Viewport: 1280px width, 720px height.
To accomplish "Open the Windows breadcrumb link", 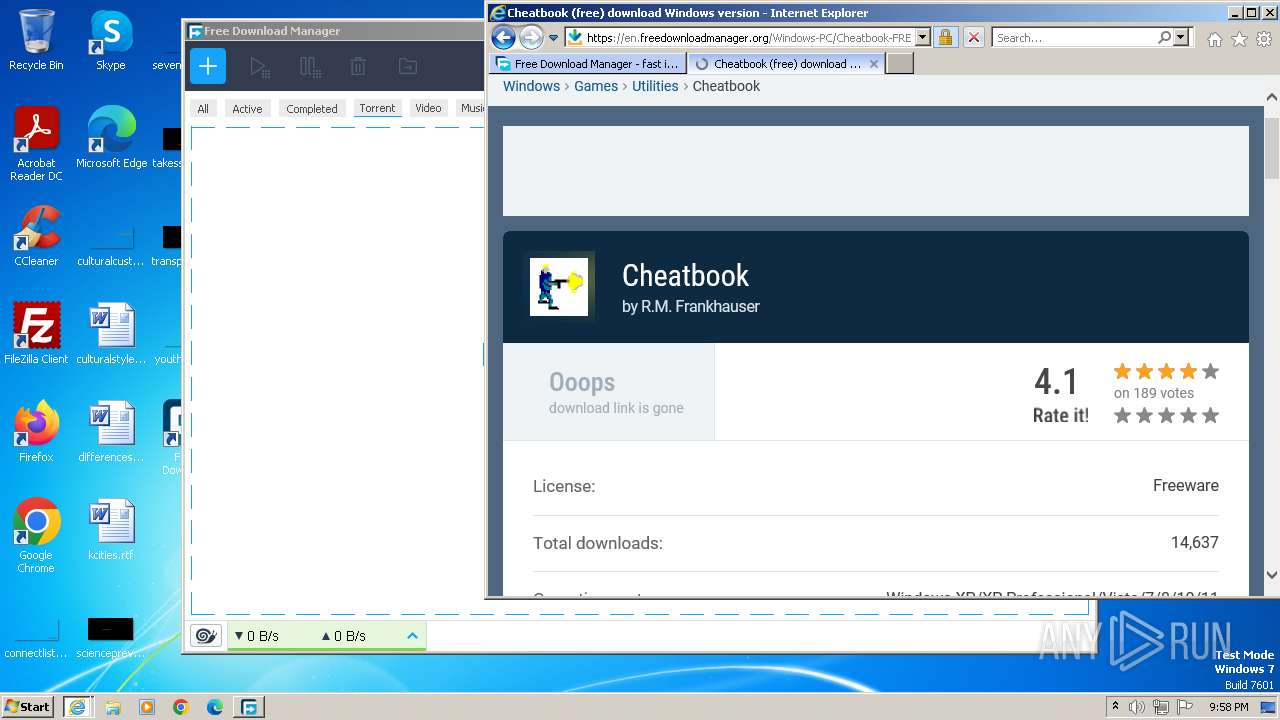I will pyautogui.click(x=531, y=86).
